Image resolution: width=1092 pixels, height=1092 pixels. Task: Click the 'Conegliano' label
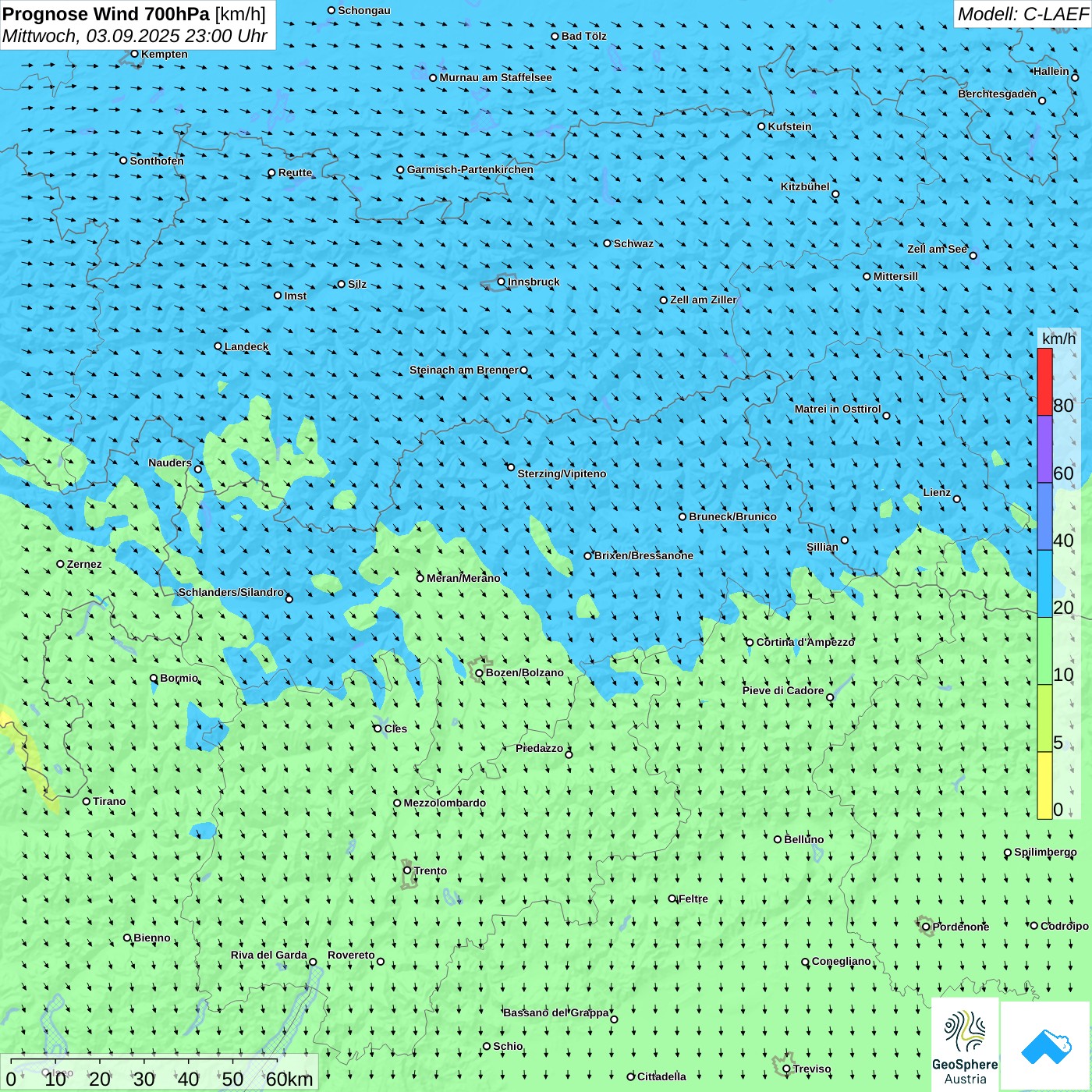click(x=841, y=961)
